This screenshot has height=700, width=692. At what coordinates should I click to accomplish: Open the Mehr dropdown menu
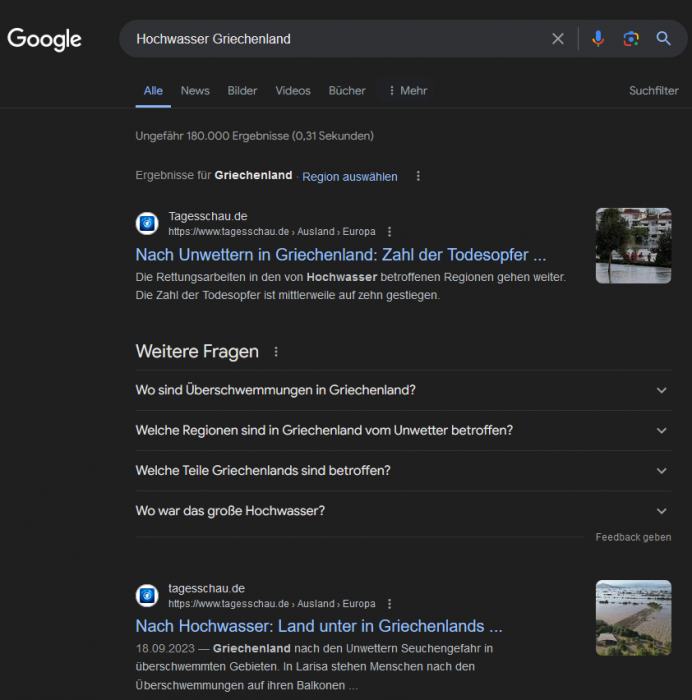point(407,90)
